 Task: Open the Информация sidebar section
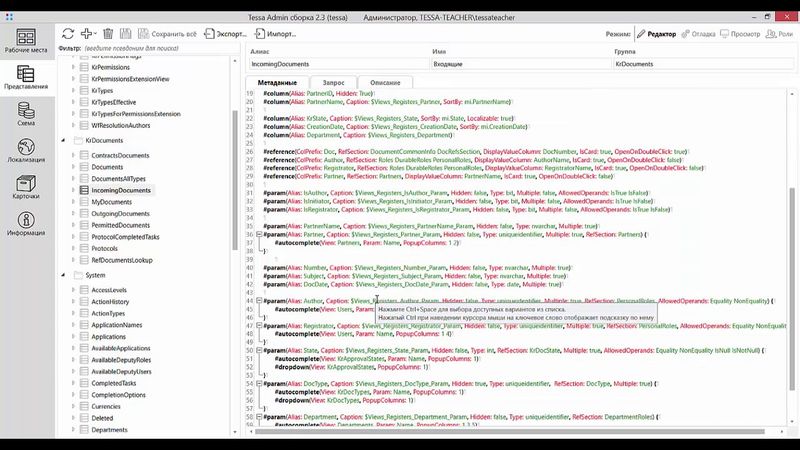(26, 225)
